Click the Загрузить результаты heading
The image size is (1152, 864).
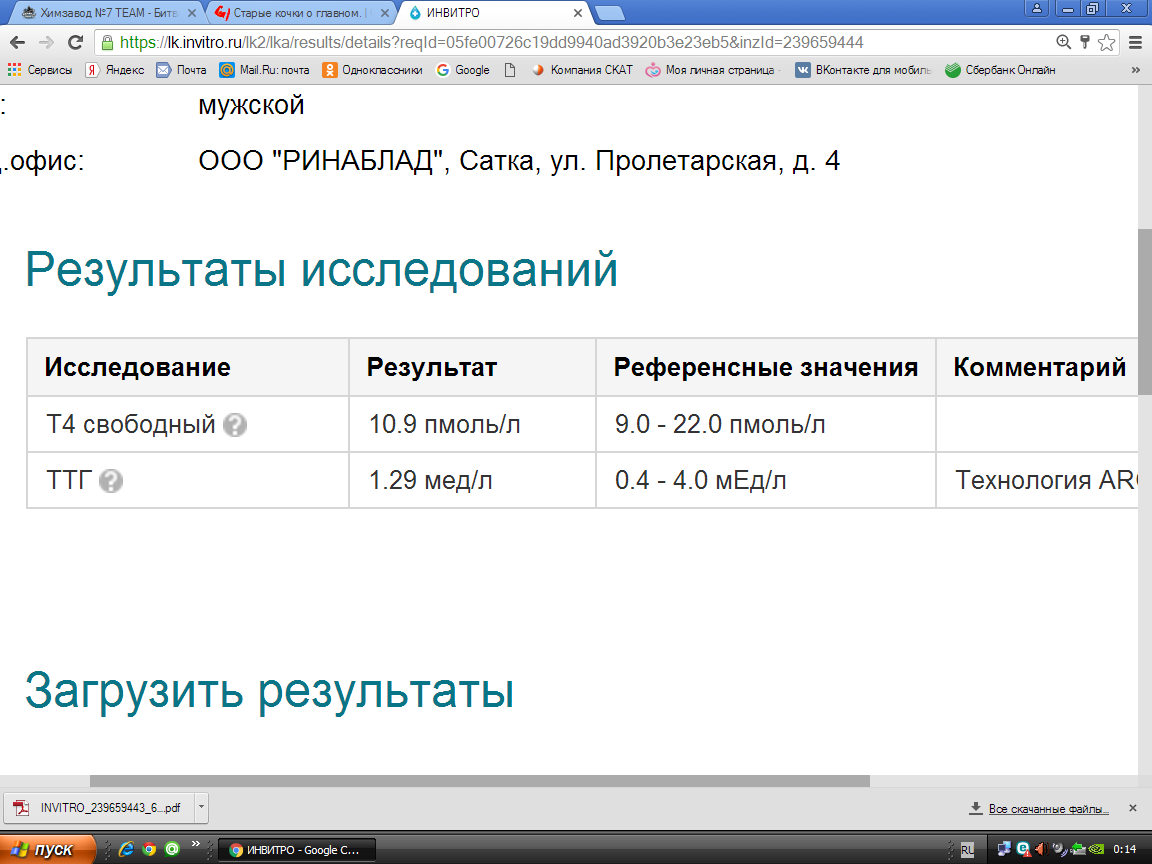pos(270,691)
